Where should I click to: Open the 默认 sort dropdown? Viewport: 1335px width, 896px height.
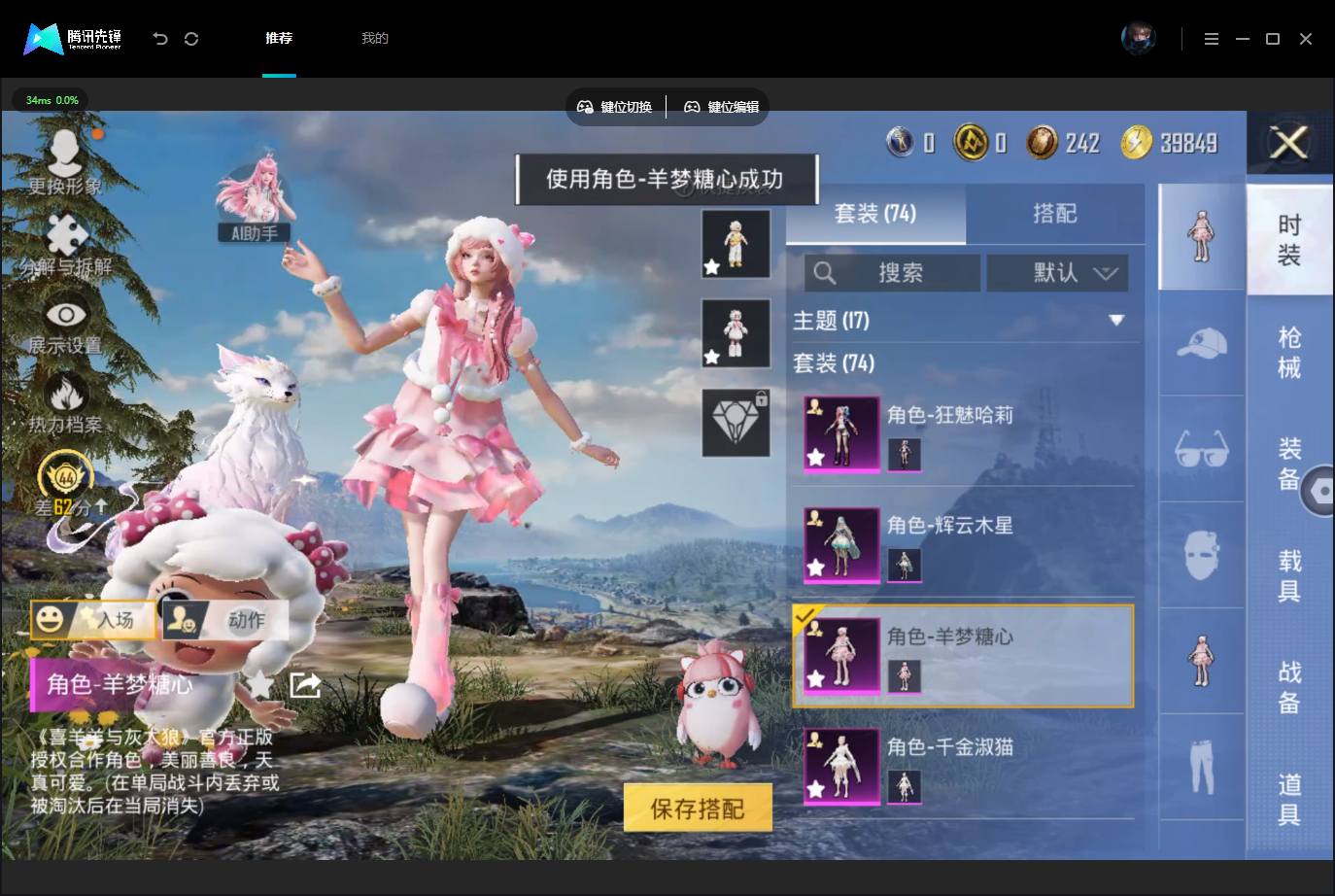[1057, 273]
